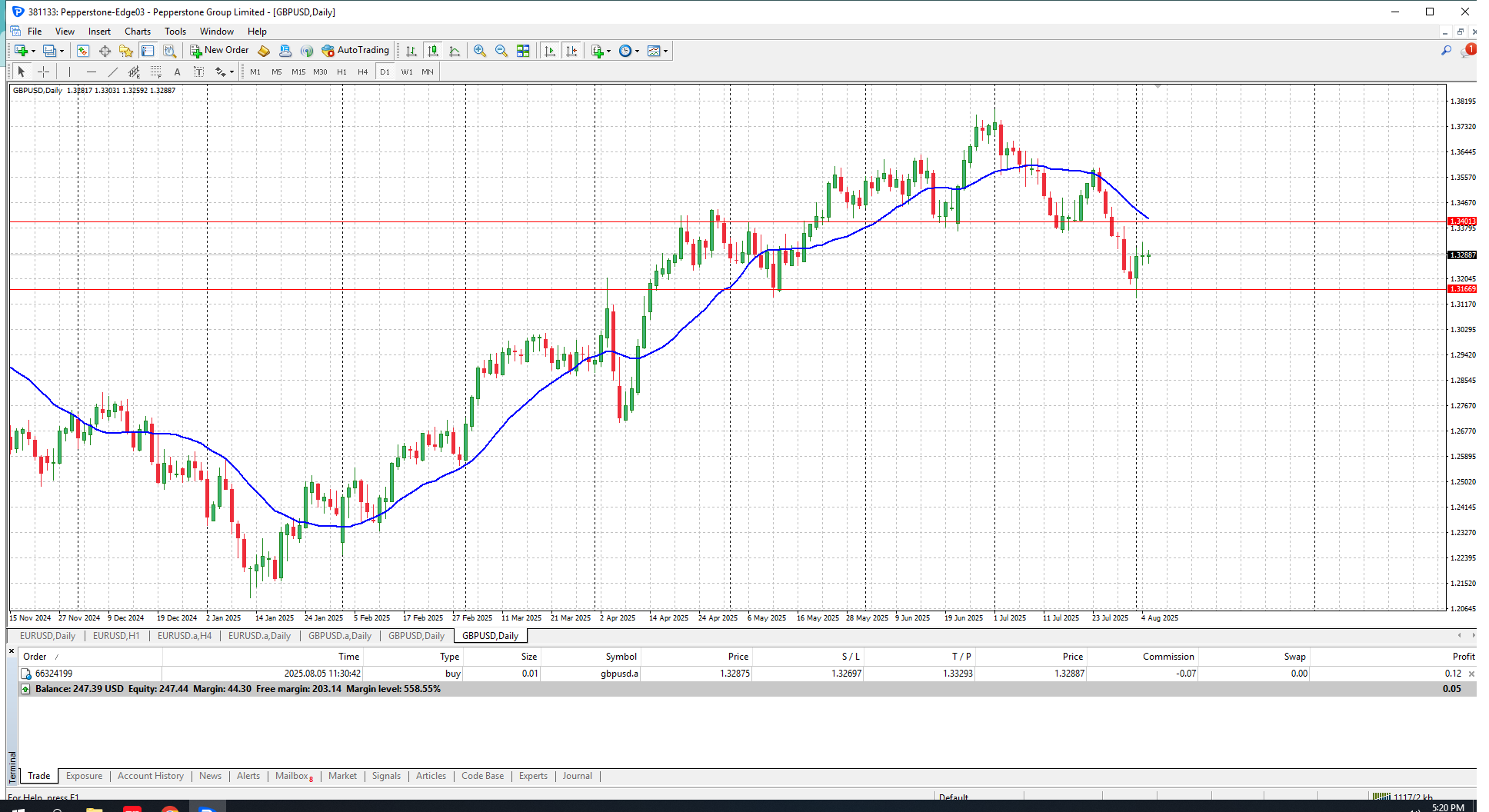The height and width of the screenshot is (812, 1489).
Task: Open the Charts menu
Action: 138,32
